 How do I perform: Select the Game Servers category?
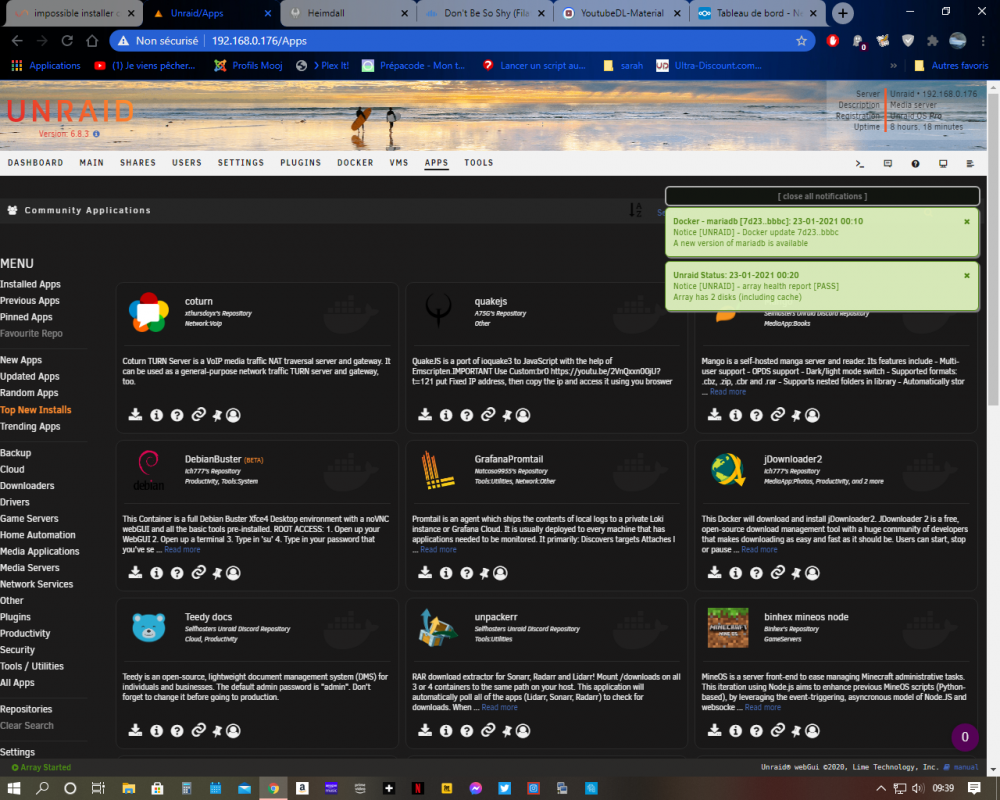click(x=29, y=519)
